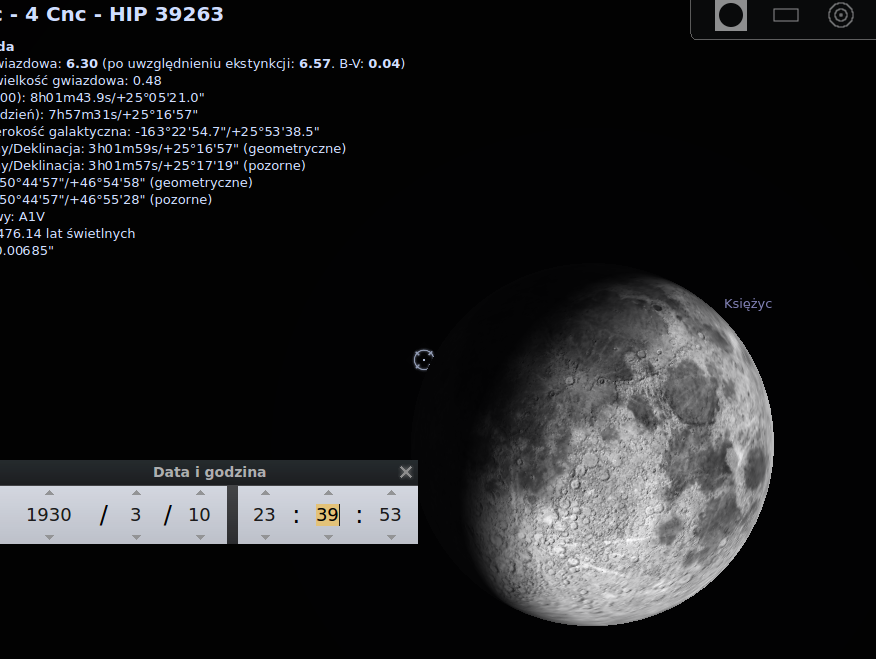
Task: Raise the day value with the up arrow
Action: pos(200,493)
